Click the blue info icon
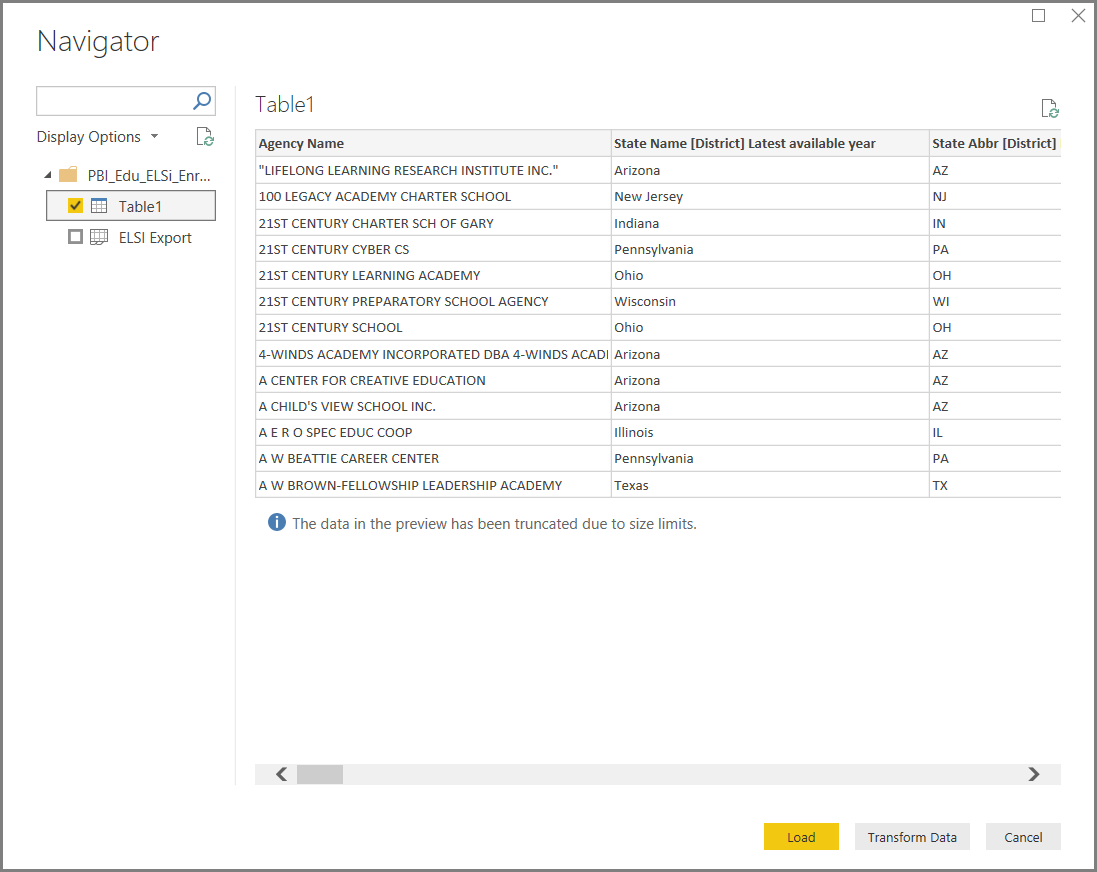Viewport: 1097px width, 872px height. click(x=276, y=522)
